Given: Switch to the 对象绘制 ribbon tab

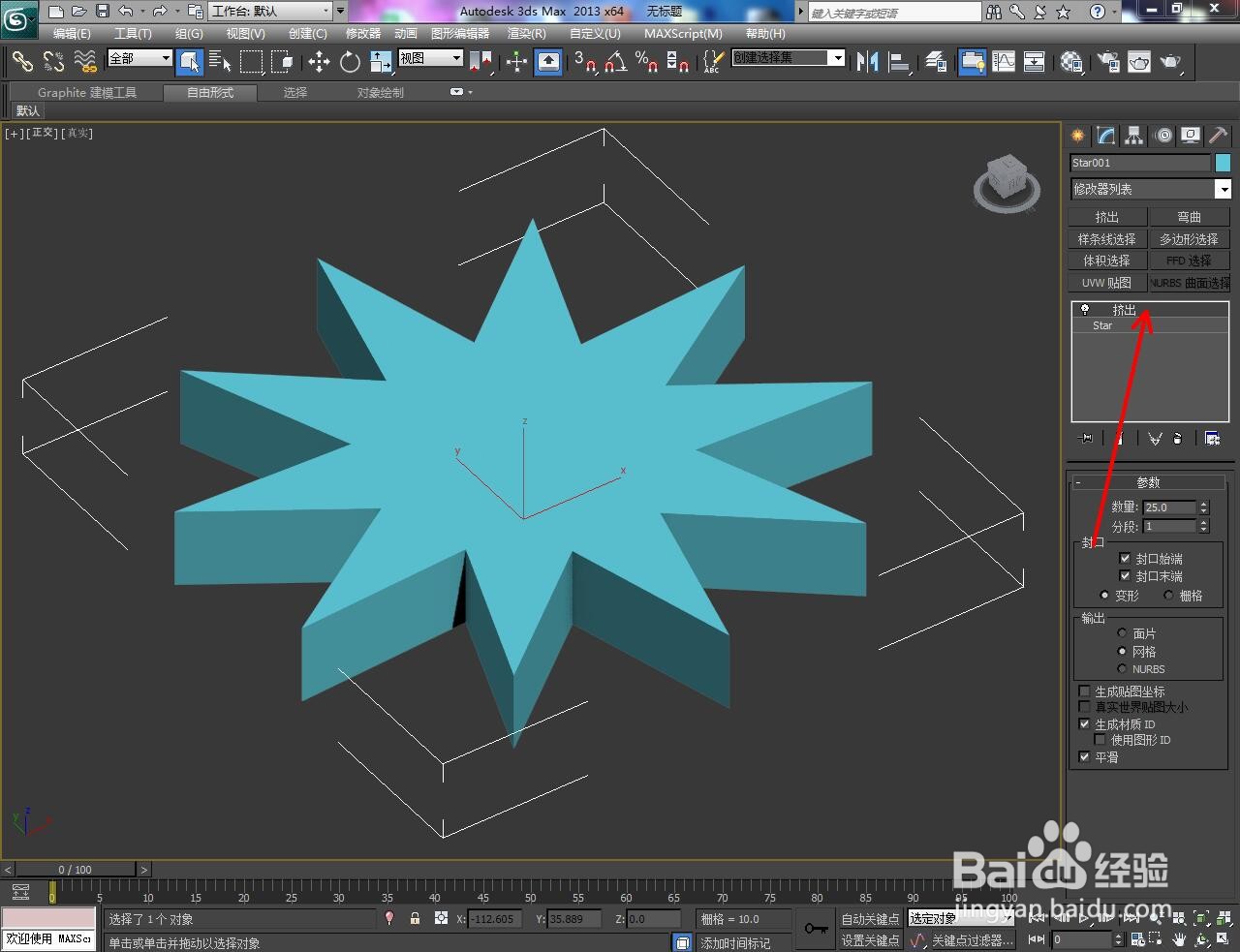Looking at the screenshot, I should pos(381,93).
